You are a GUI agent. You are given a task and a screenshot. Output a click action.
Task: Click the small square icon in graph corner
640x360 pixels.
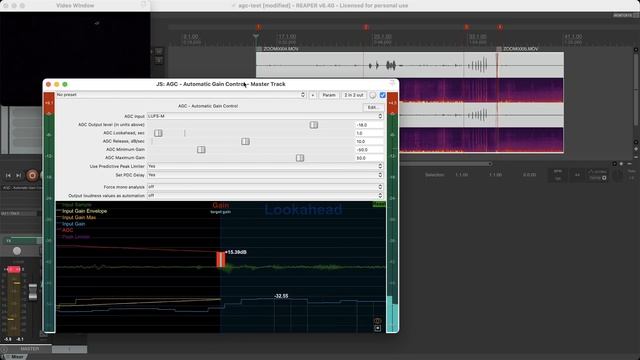pos(378,328)
